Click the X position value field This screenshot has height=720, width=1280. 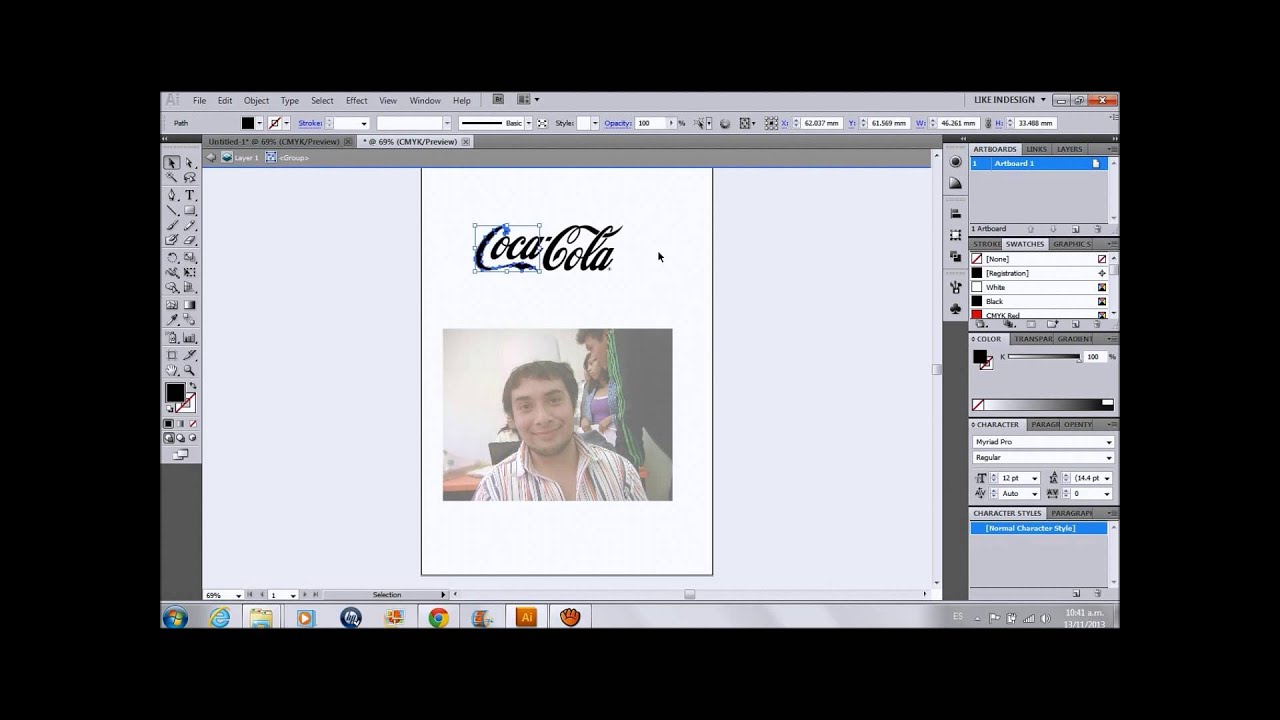click(x=822, y=123)
